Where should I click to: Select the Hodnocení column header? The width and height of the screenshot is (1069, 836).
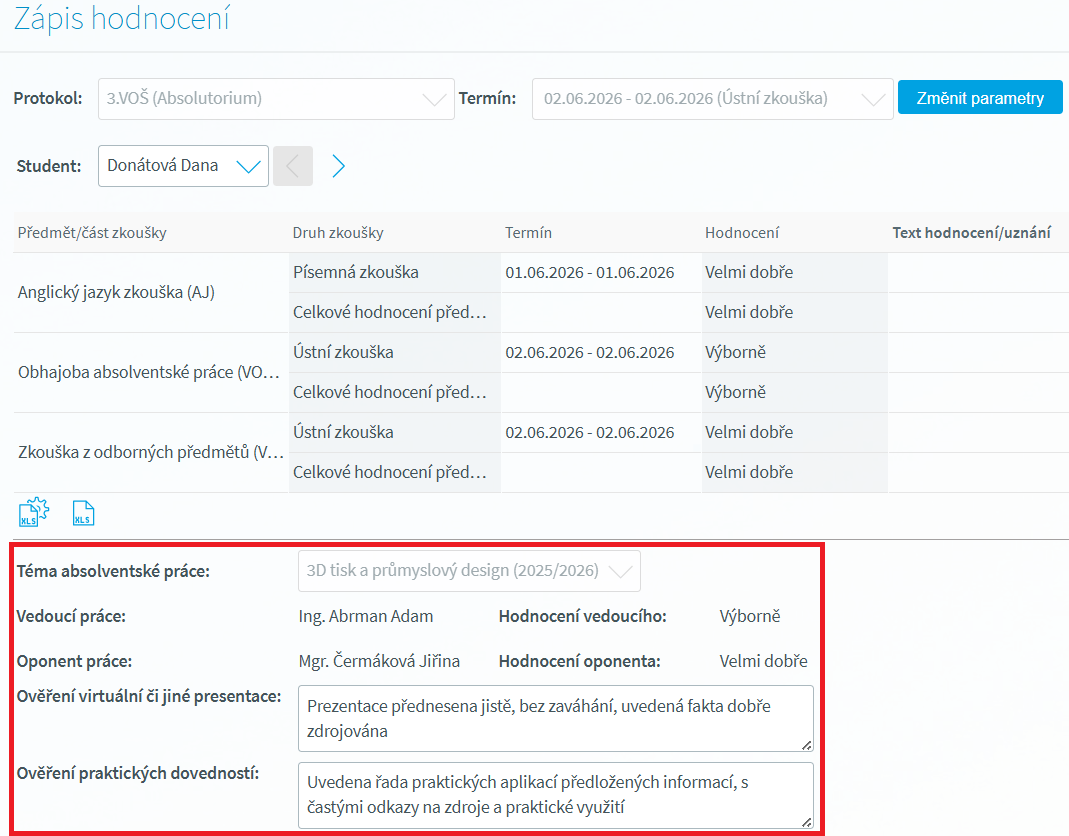point(741,233)
